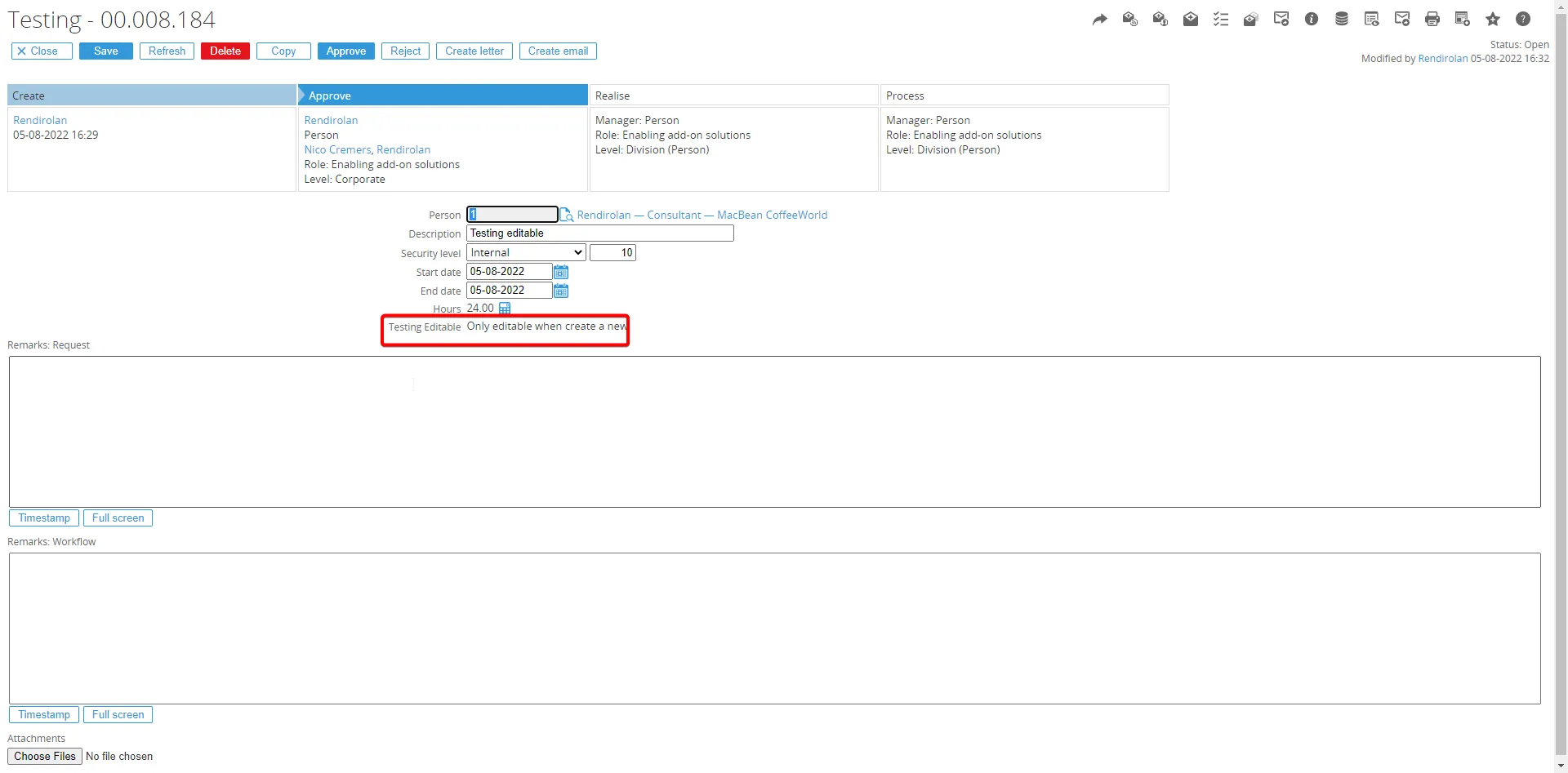Click the Copy button
Screen dimensions: 1568x773
(283, 51)
